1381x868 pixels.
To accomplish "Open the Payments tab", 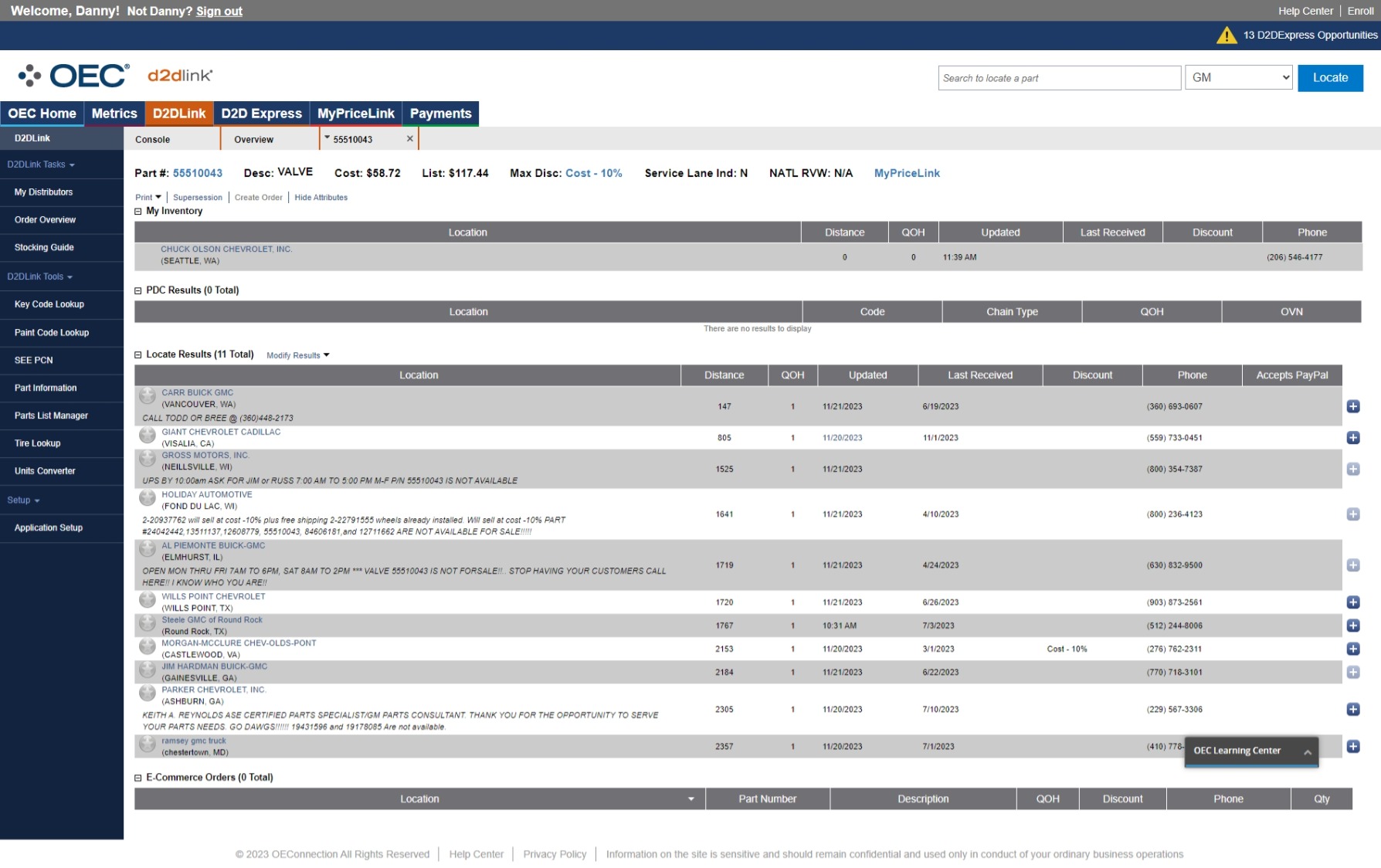I will point(440,114).
